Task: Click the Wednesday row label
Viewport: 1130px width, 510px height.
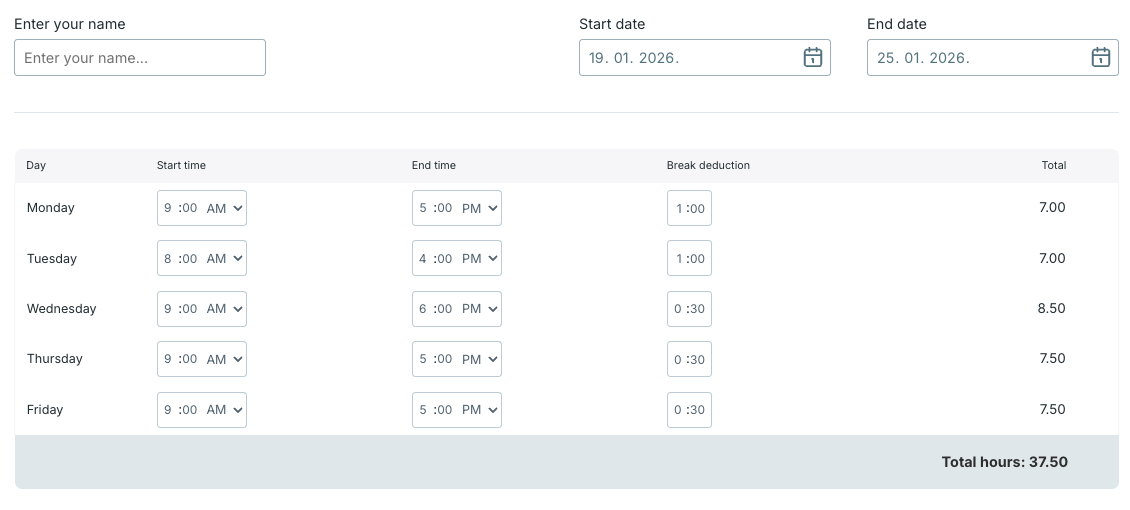Action: 61,309
